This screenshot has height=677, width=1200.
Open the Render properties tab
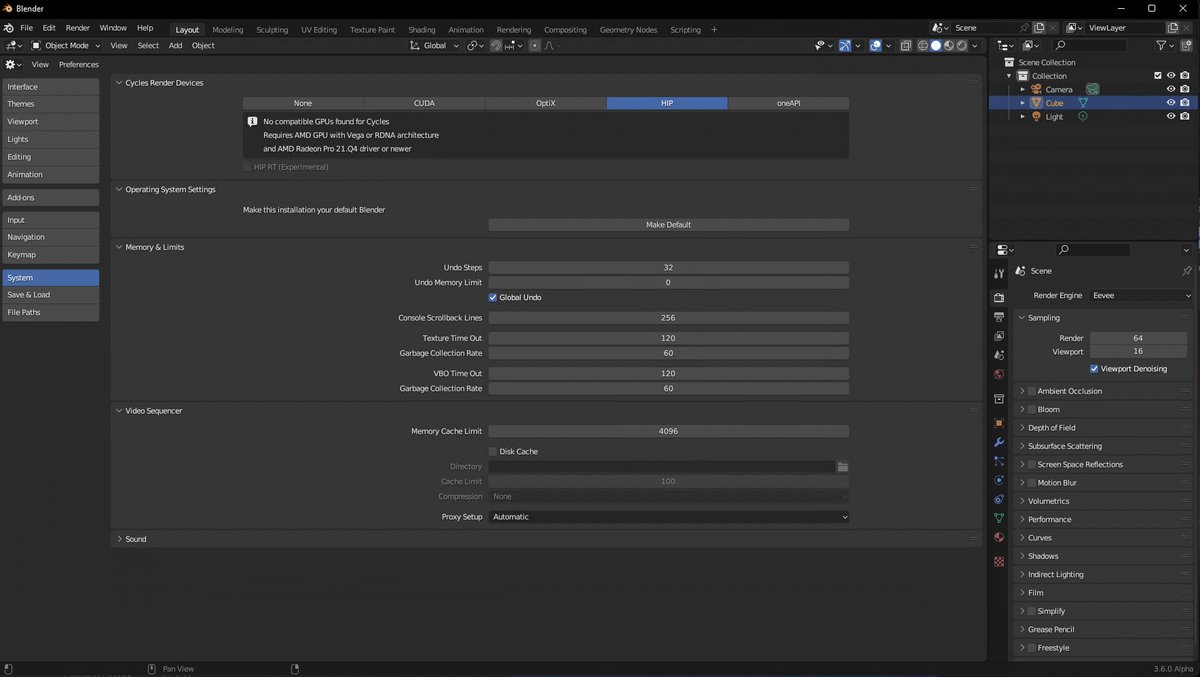(x=998, y=298)
